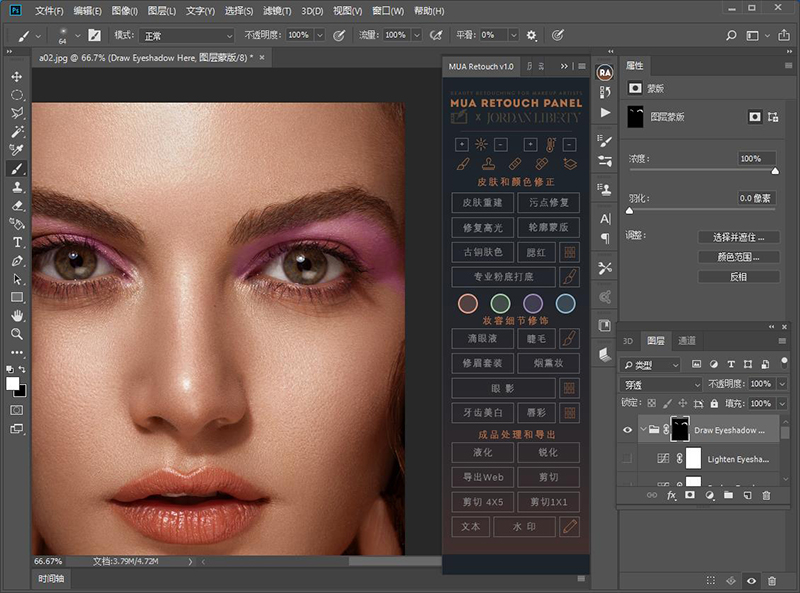Select the Eraser tool
This screenshot has height=593, width=800.
17,206
